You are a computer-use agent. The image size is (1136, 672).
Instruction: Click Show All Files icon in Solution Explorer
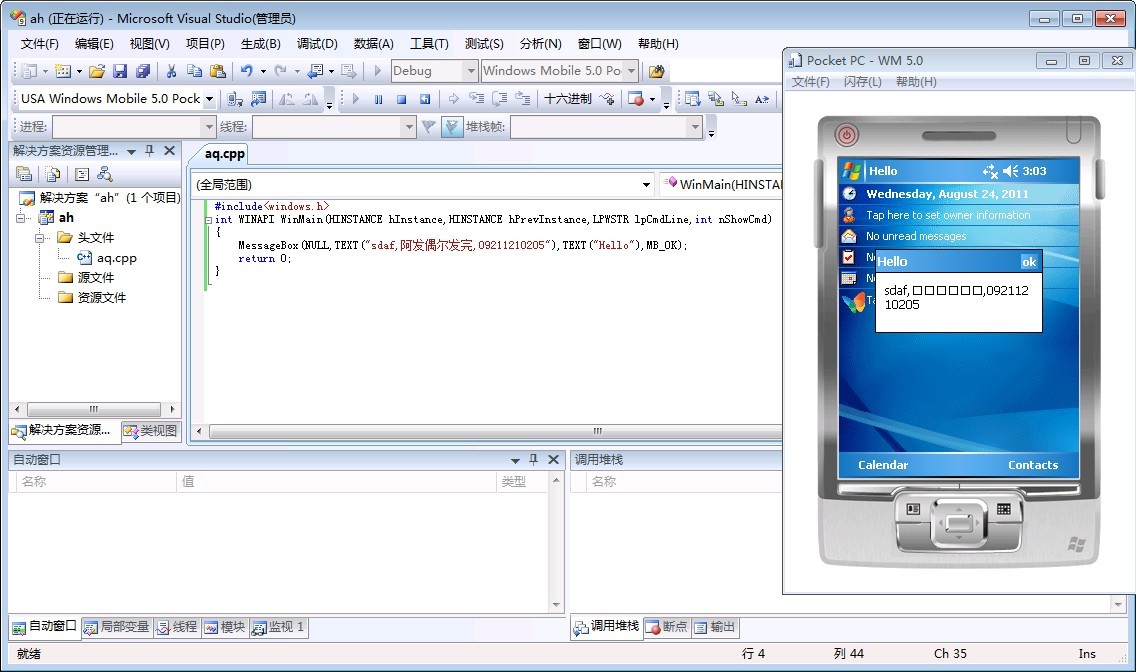[53, 174]
